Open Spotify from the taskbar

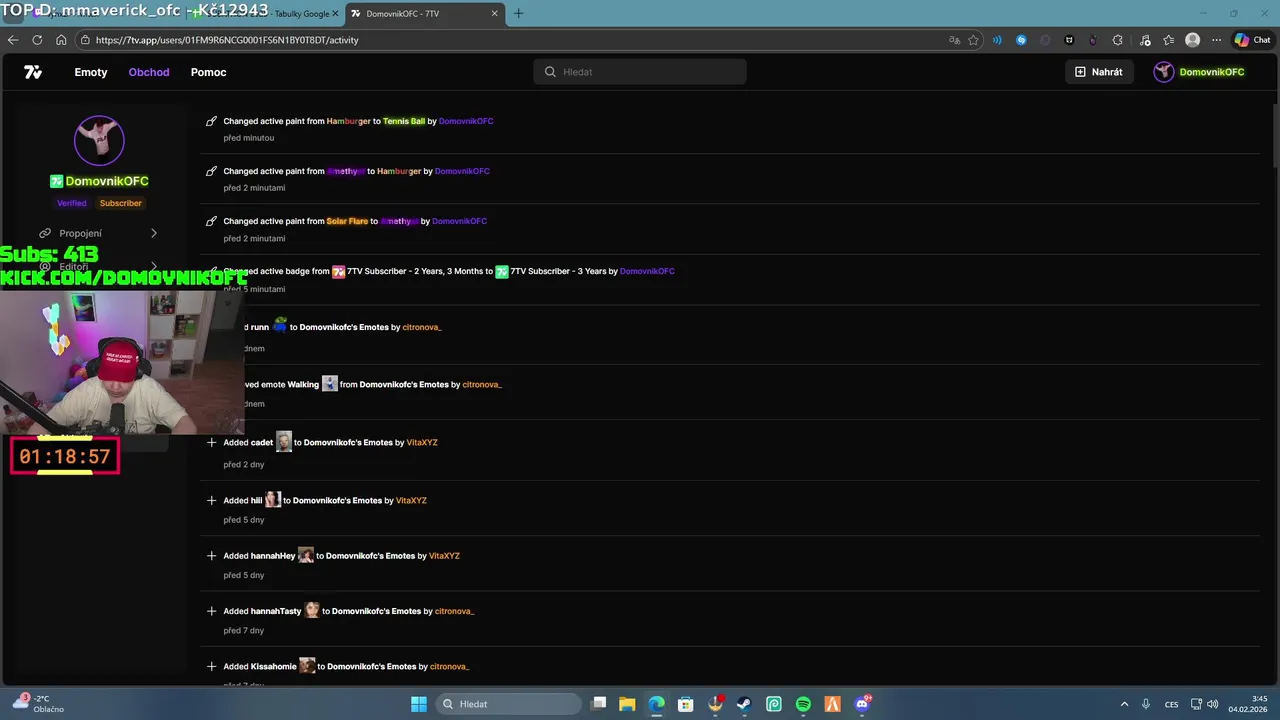coord(803,704)
